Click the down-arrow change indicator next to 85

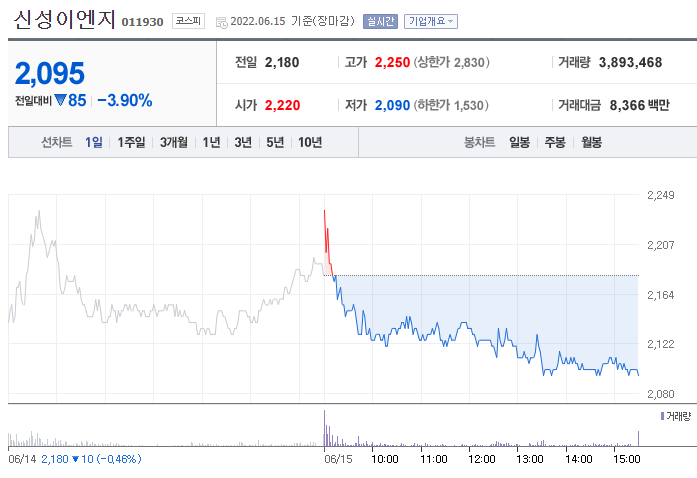click(x=60, y=100)
